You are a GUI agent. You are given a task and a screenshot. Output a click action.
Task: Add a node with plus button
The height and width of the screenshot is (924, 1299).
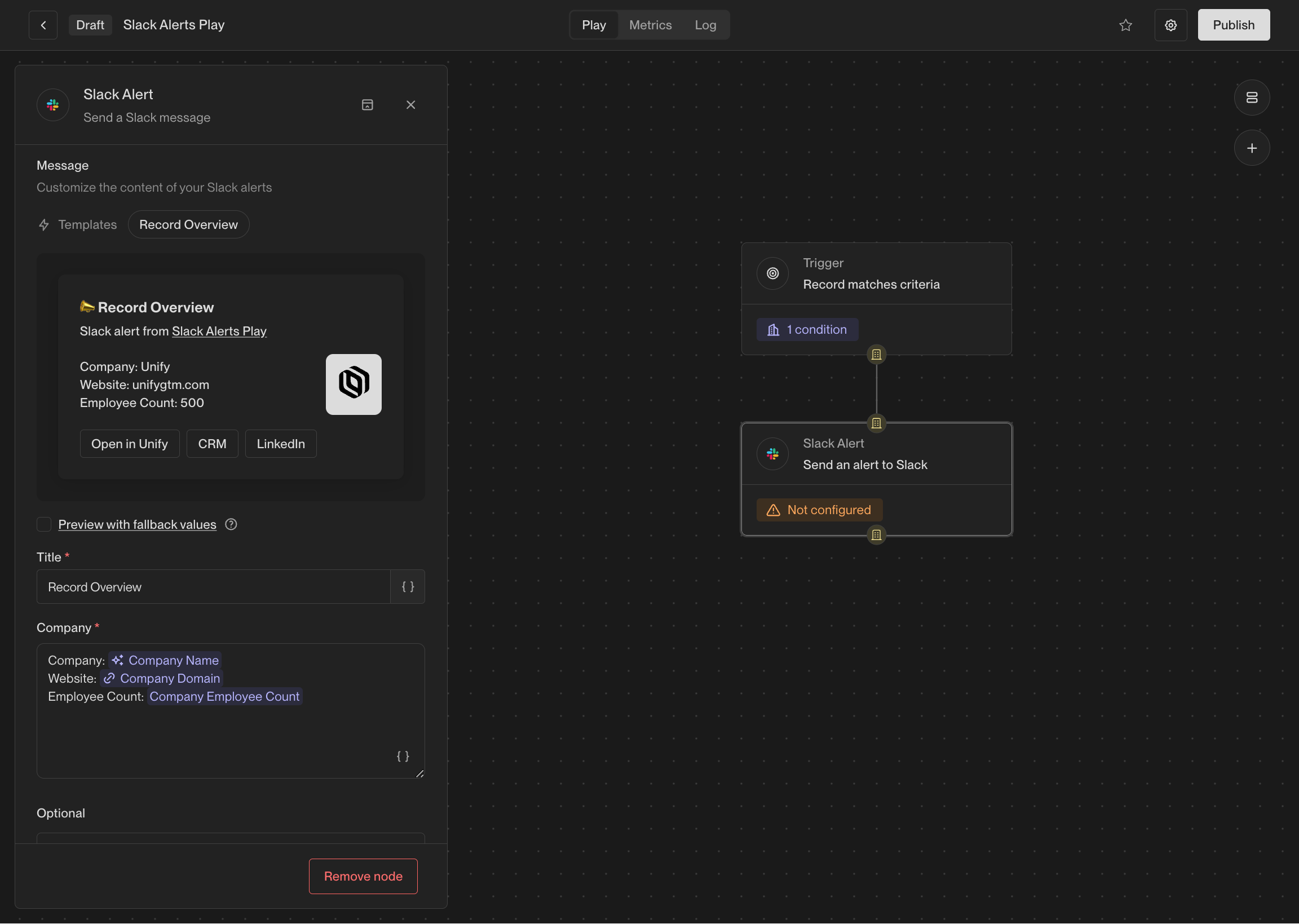(x=1251, y=148)
